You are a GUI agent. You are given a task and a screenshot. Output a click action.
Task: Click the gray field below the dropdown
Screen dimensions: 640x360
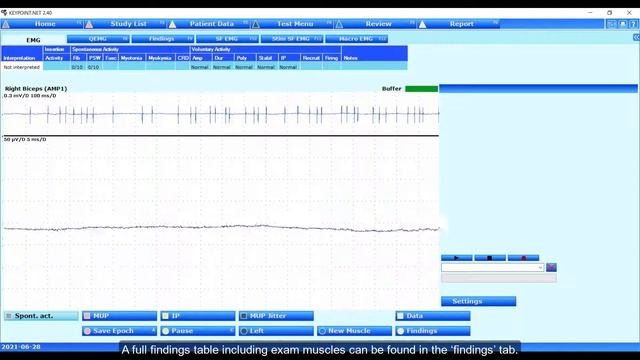(499, 278)
